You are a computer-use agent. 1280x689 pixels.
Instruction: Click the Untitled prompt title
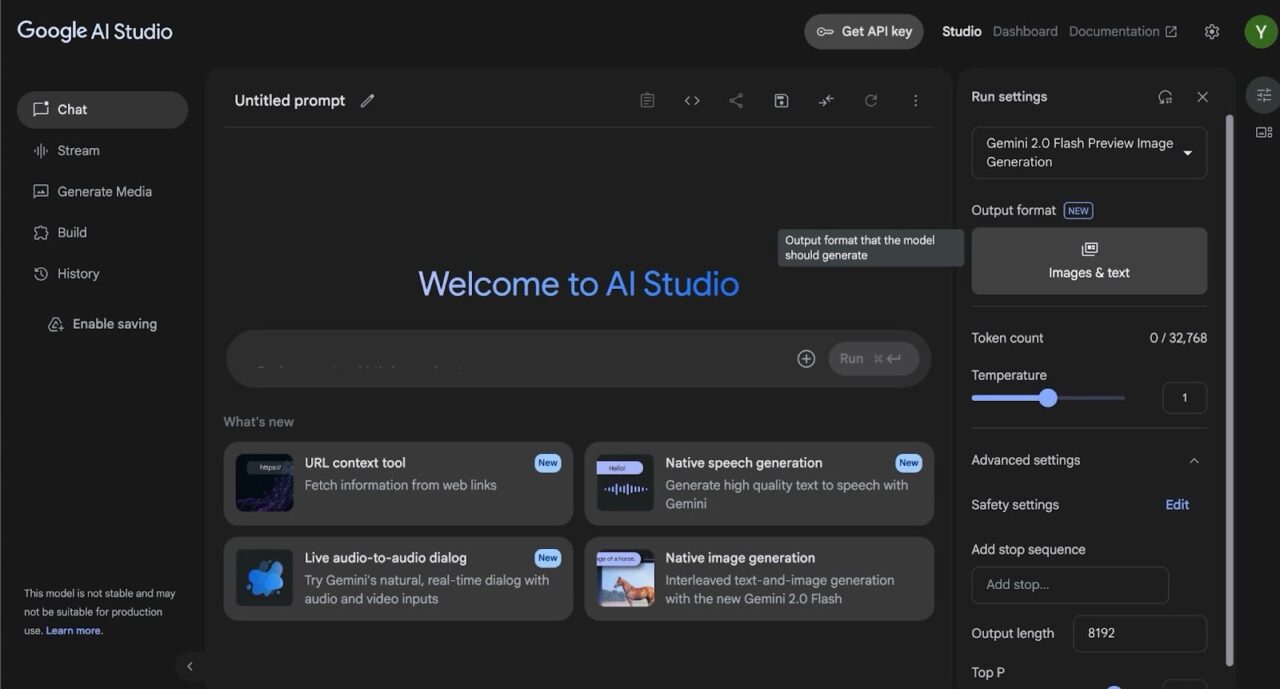[x=290, y=101]
